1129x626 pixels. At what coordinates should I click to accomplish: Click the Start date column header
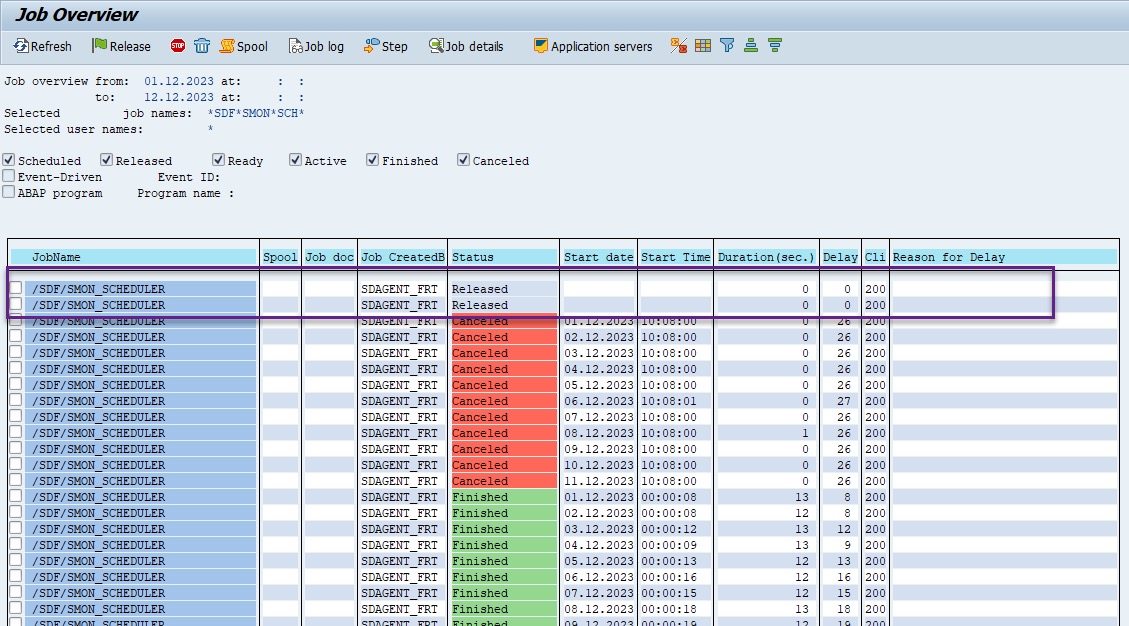(x=598, y=257)
